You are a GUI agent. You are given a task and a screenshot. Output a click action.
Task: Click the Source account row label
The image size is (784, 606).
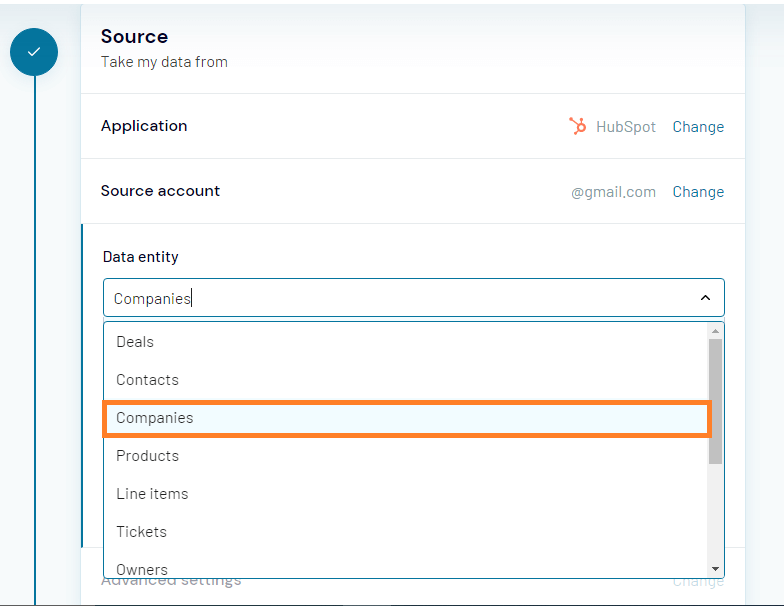tap(160, 191)
